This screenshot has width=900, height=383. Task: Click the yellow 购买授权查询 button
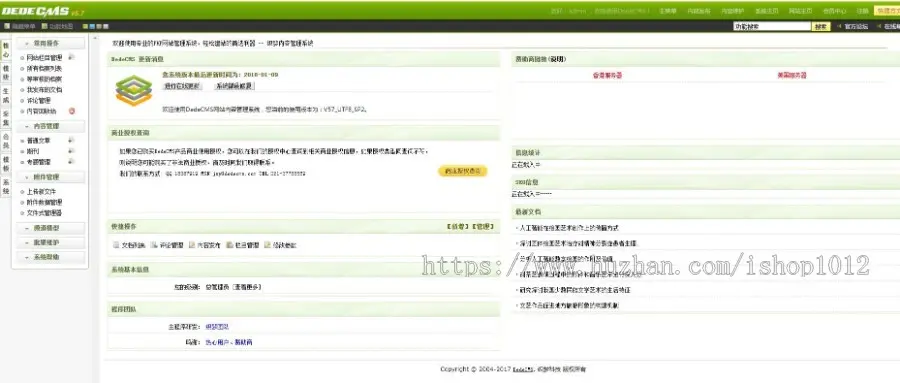(463, 171)
